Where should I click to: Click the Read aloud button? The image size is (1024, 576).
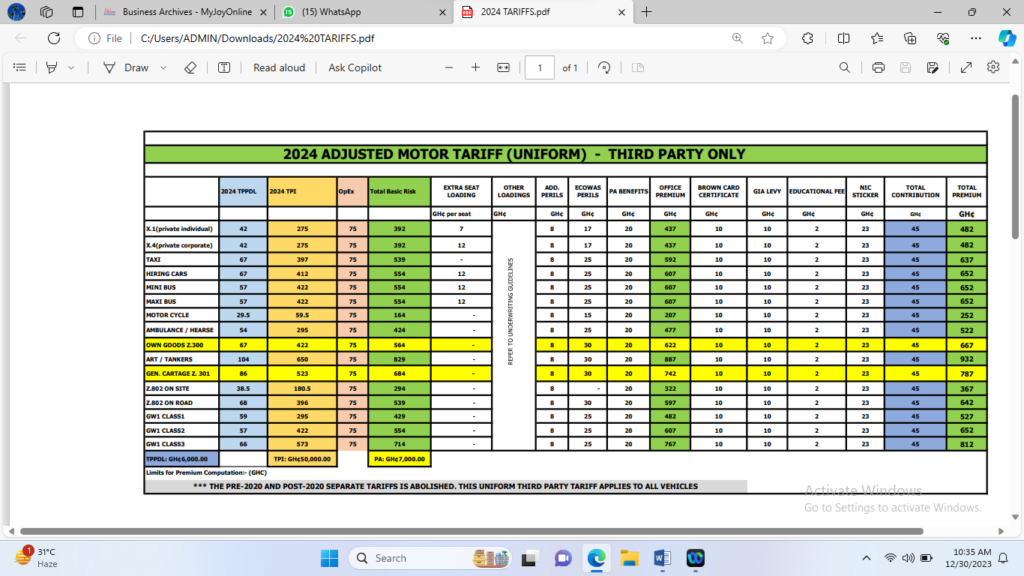pyautogui.click(x=279, y=68)
